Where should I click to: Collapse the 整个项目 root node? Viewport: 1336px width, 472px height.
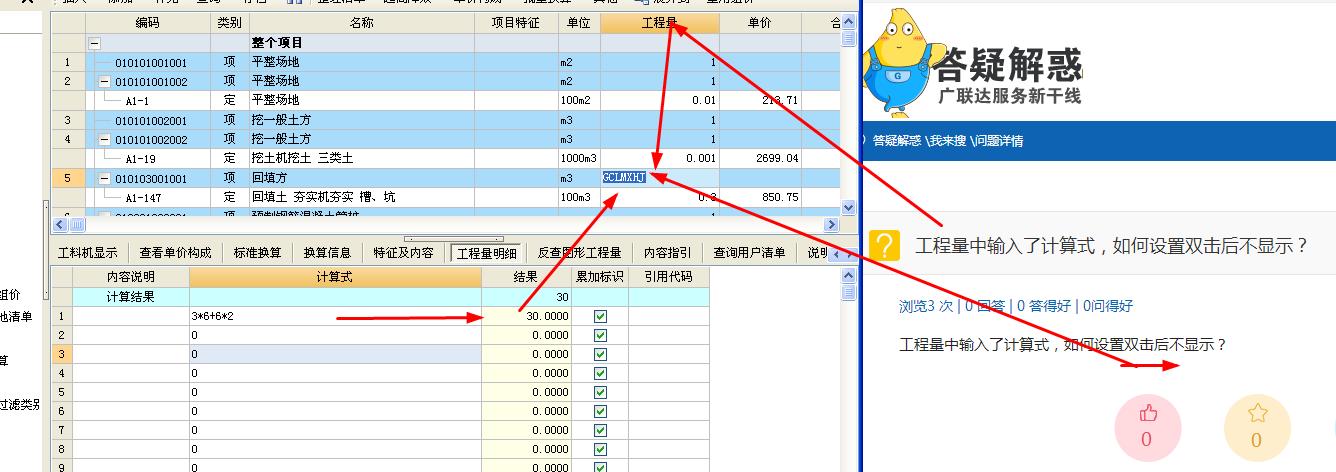click(95, 43)
